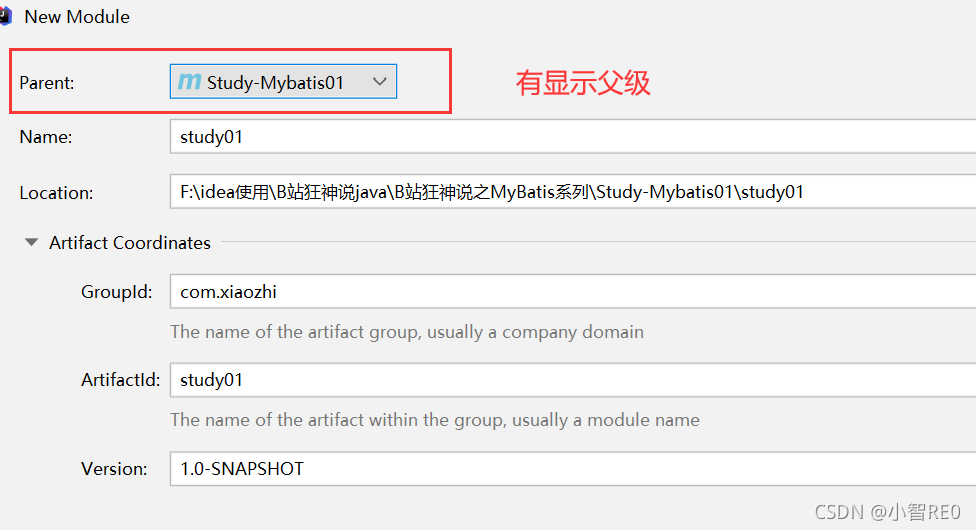Click the Version field 1.0-SNAPSHOT
The image size is (976, 530).
pyautogui.click(x=573, y=468)
